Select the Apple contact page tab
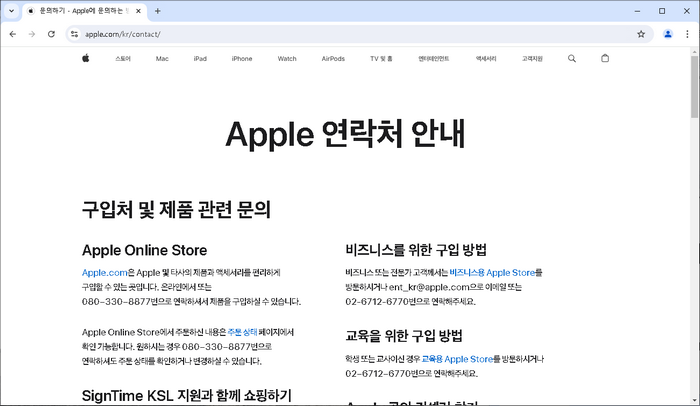Image resolution: width=700 pixels, height=406 pixels. point(83,11)
